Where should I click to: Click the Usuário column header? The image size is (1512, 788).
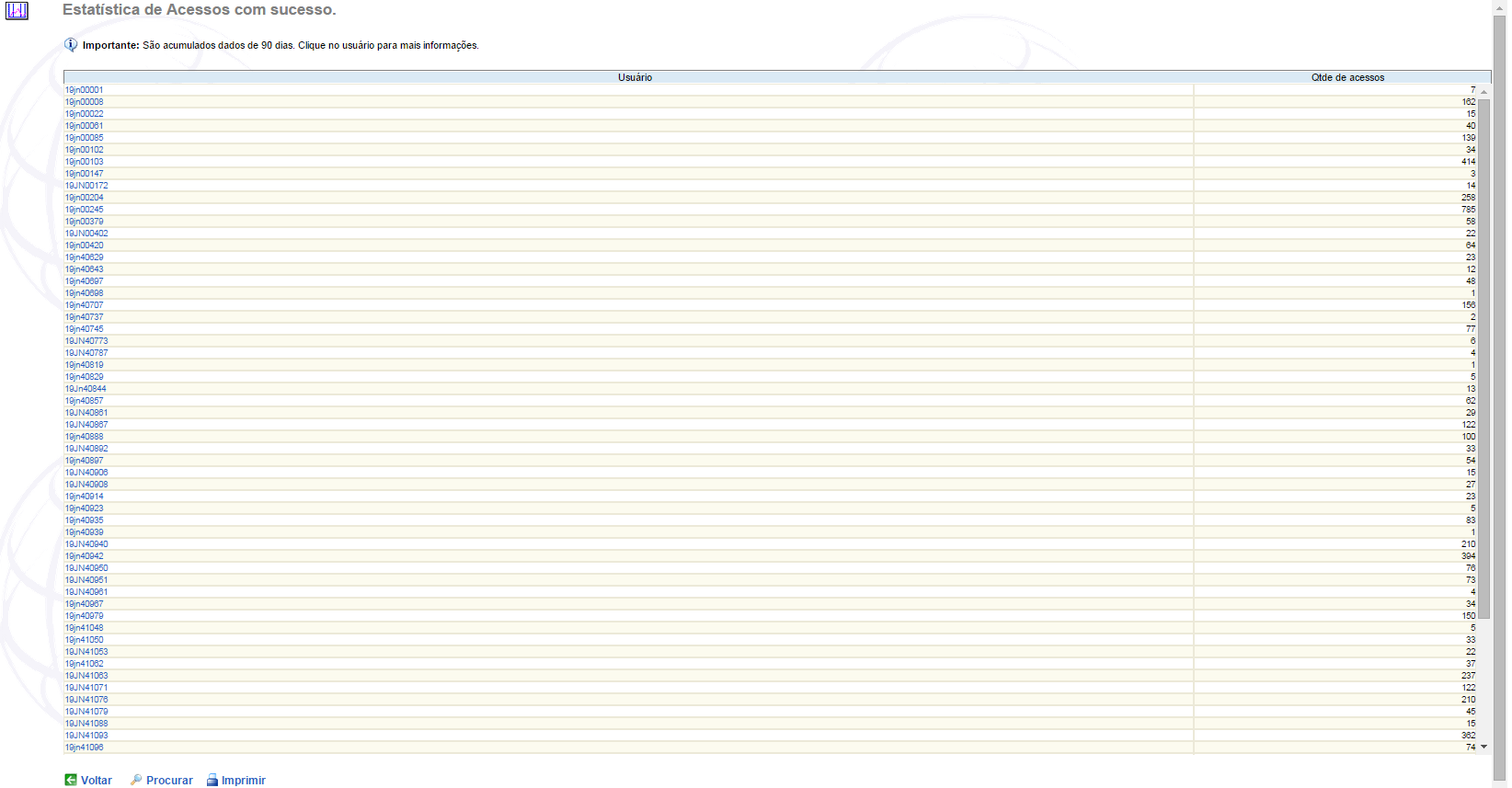click(x=635, y=77)
